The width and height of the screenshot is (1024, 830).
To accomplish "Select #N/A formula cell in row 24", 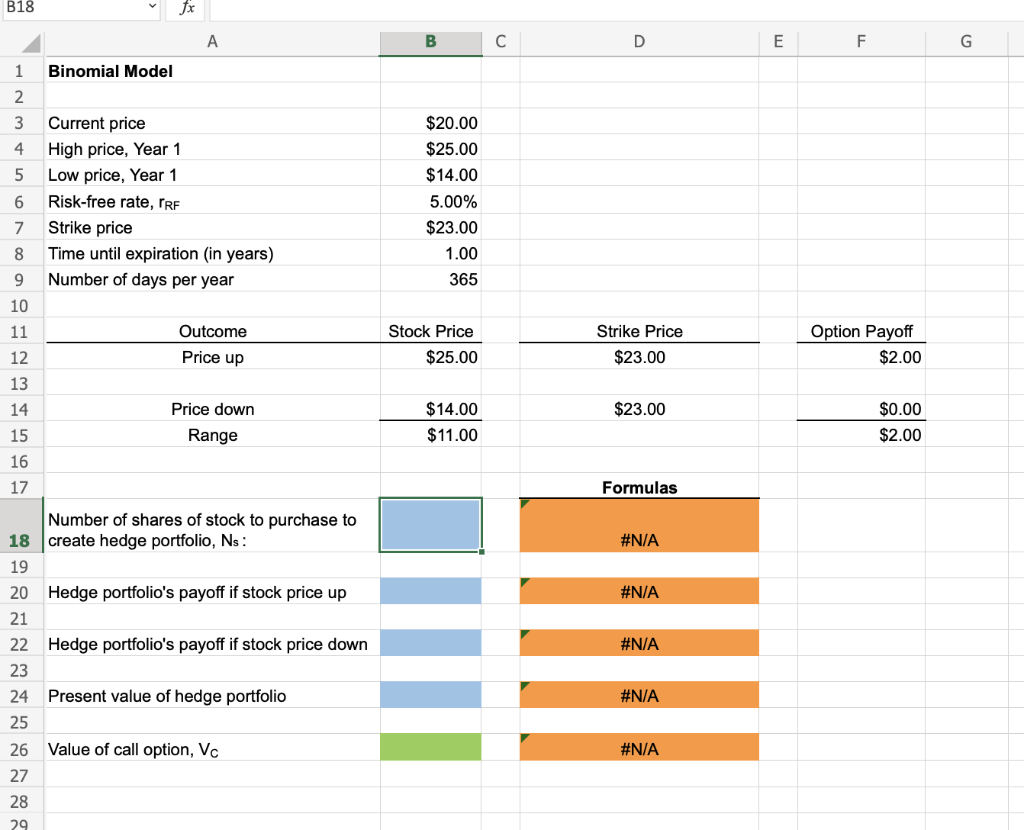I will [639, 695].
